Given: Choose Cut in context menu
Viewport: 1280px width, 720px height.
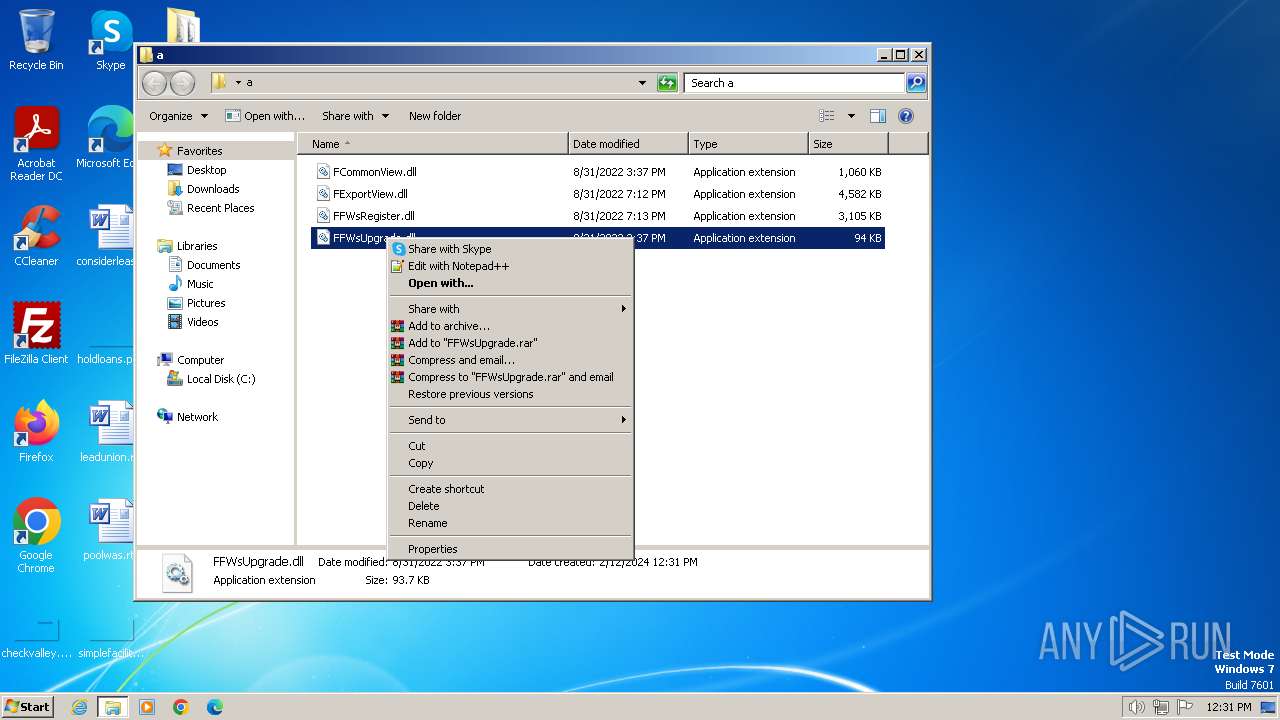Looking at the screenshot, I should tap(511, 446).
